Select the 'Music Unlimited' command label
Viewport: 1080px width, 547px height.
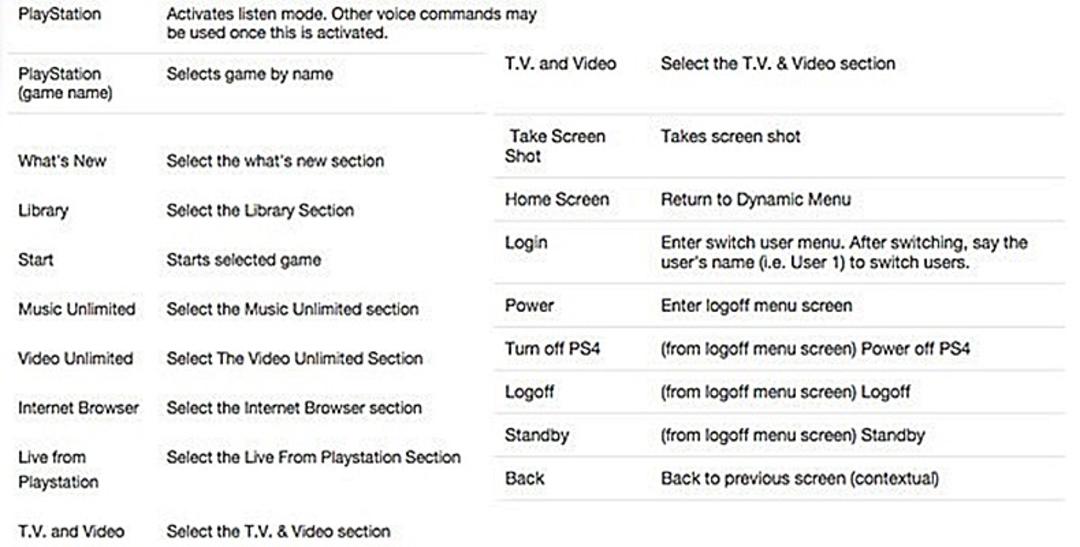coord(76,309)
